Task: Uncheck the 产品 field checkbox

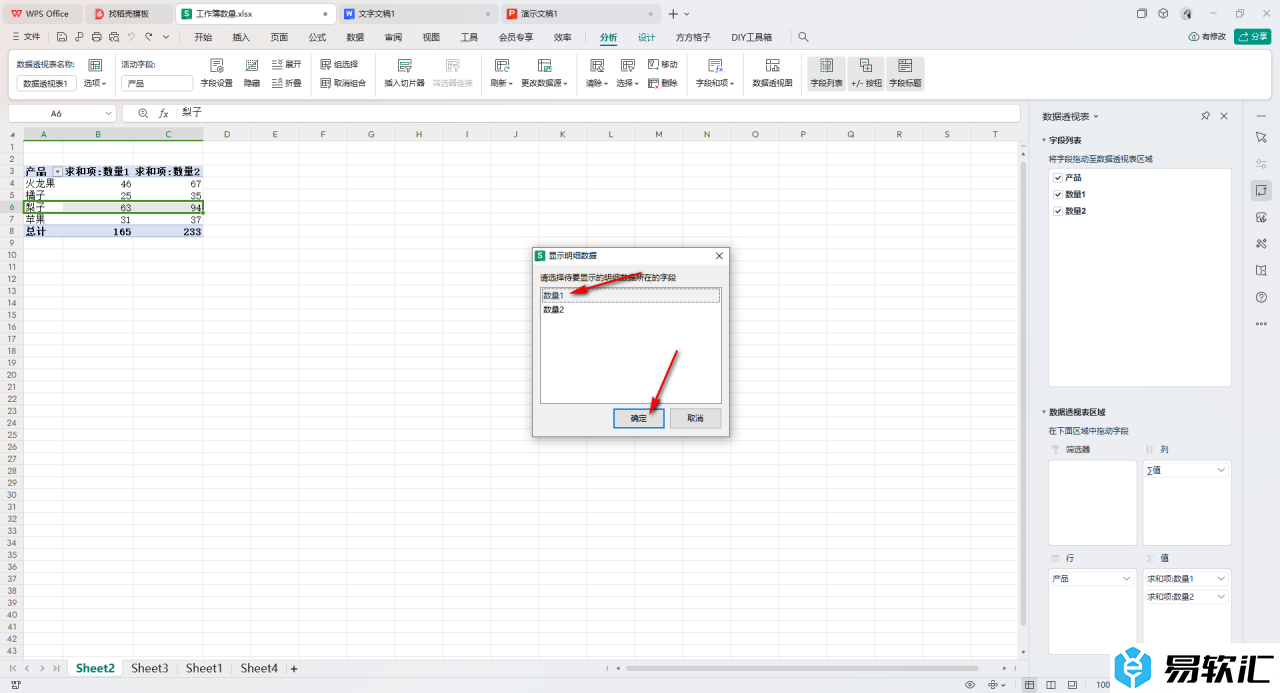Action: click(1058, 178)
